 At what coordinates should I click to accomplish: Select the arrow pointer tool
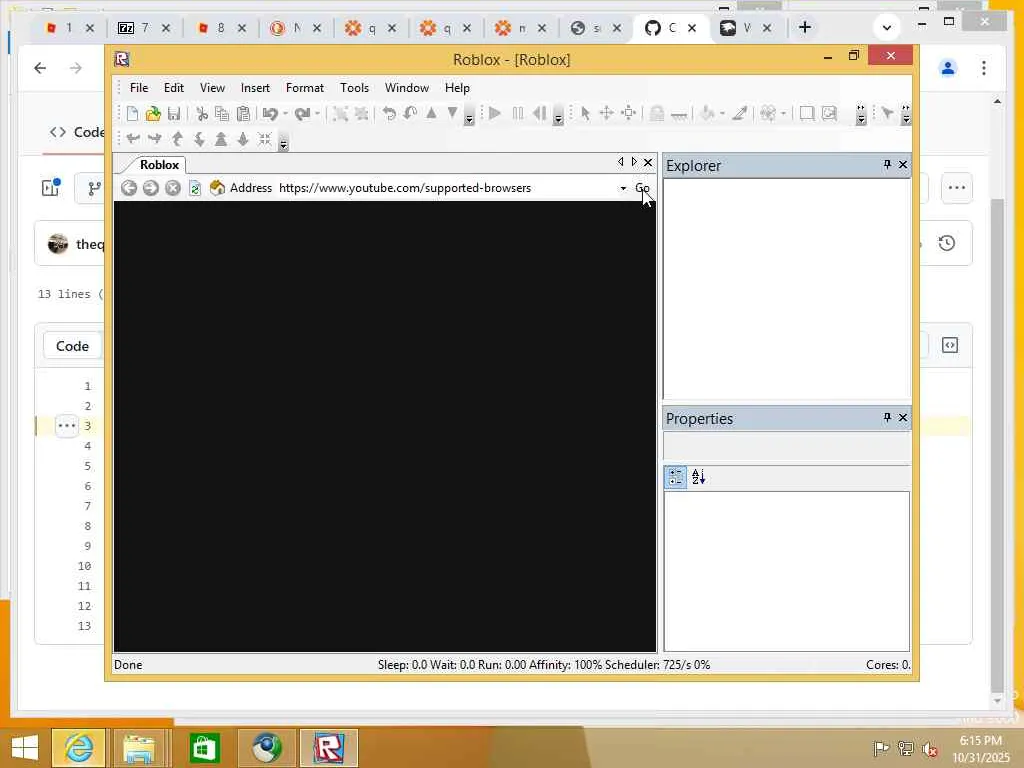[585, 114]
